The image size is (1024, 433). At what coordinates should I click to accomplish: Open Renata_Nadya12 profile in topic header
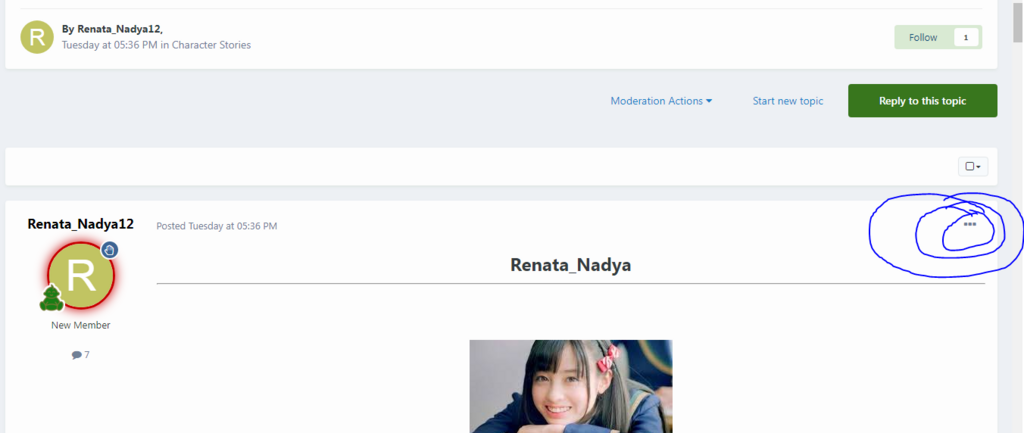pyautogui.click(x=119, y=29)
